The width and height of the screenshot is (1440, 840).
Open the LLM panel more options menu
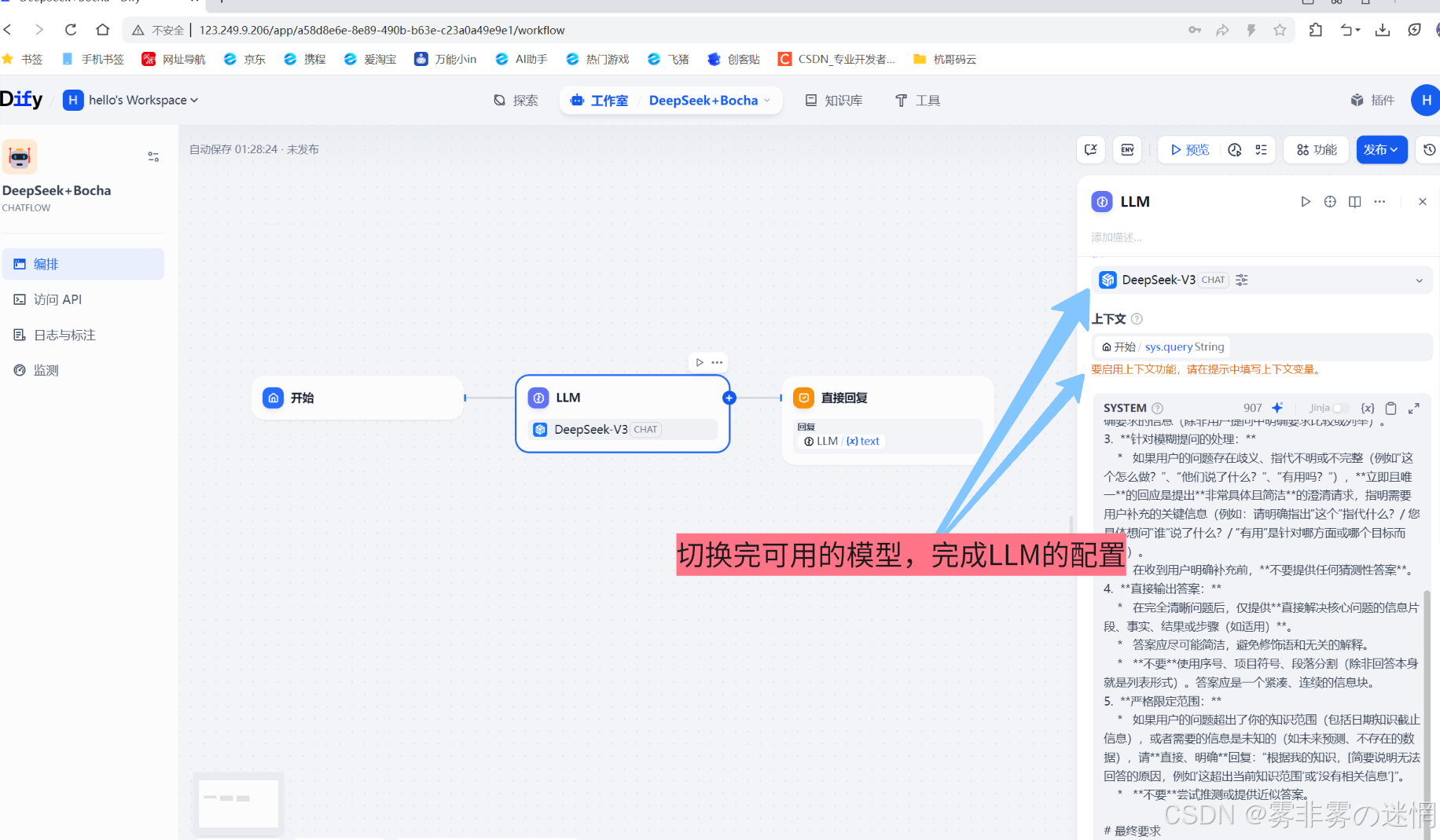(x=1379, y=202)
